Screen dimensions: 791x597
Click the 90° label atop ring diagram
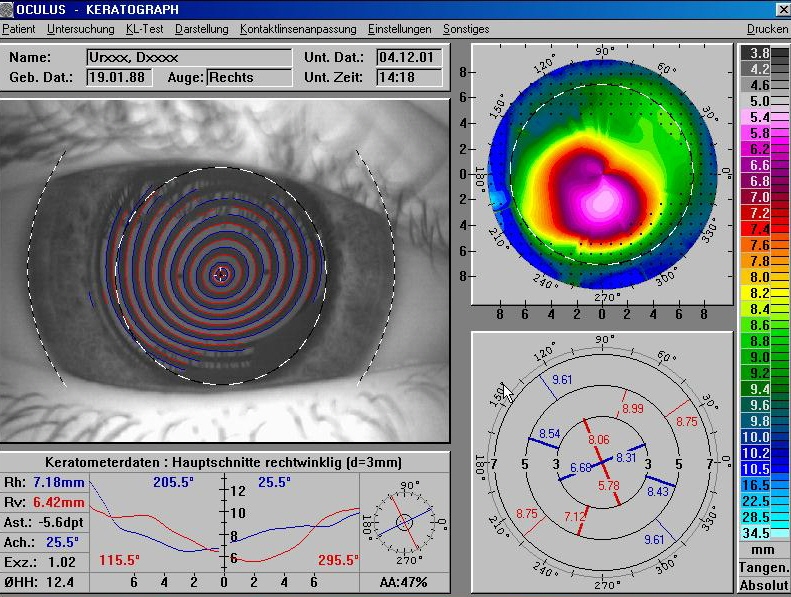pyautogui.click(x=605, y=339)
